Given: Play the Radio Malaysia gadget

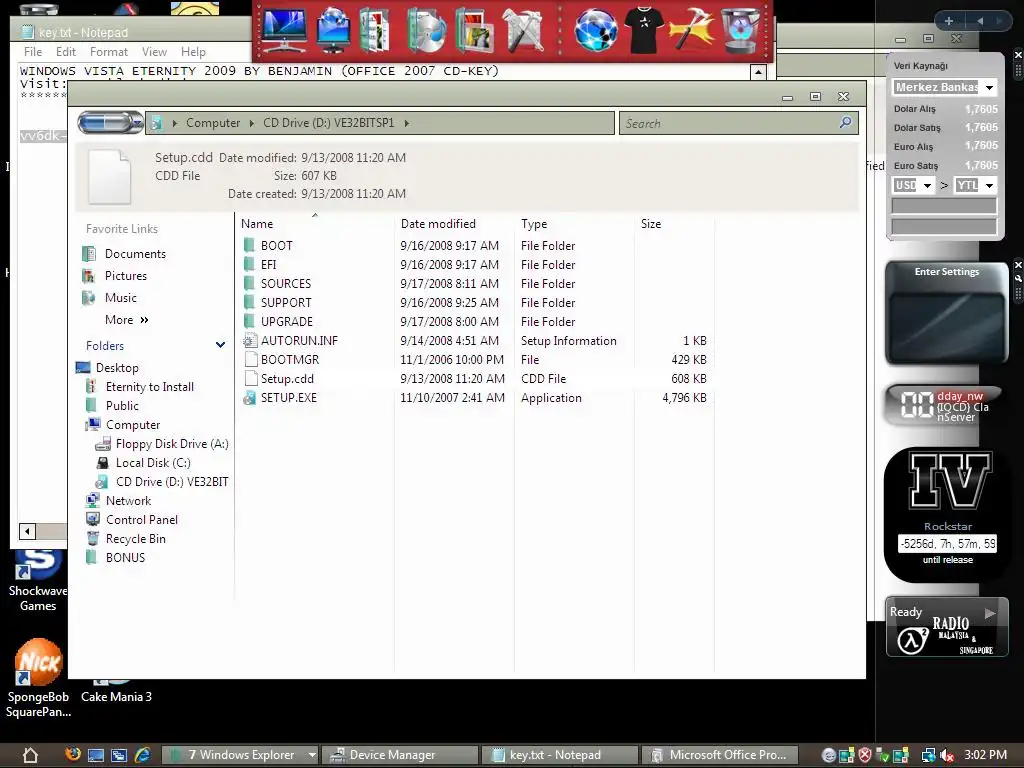Looking at the screenshot, I should point(990,613).
